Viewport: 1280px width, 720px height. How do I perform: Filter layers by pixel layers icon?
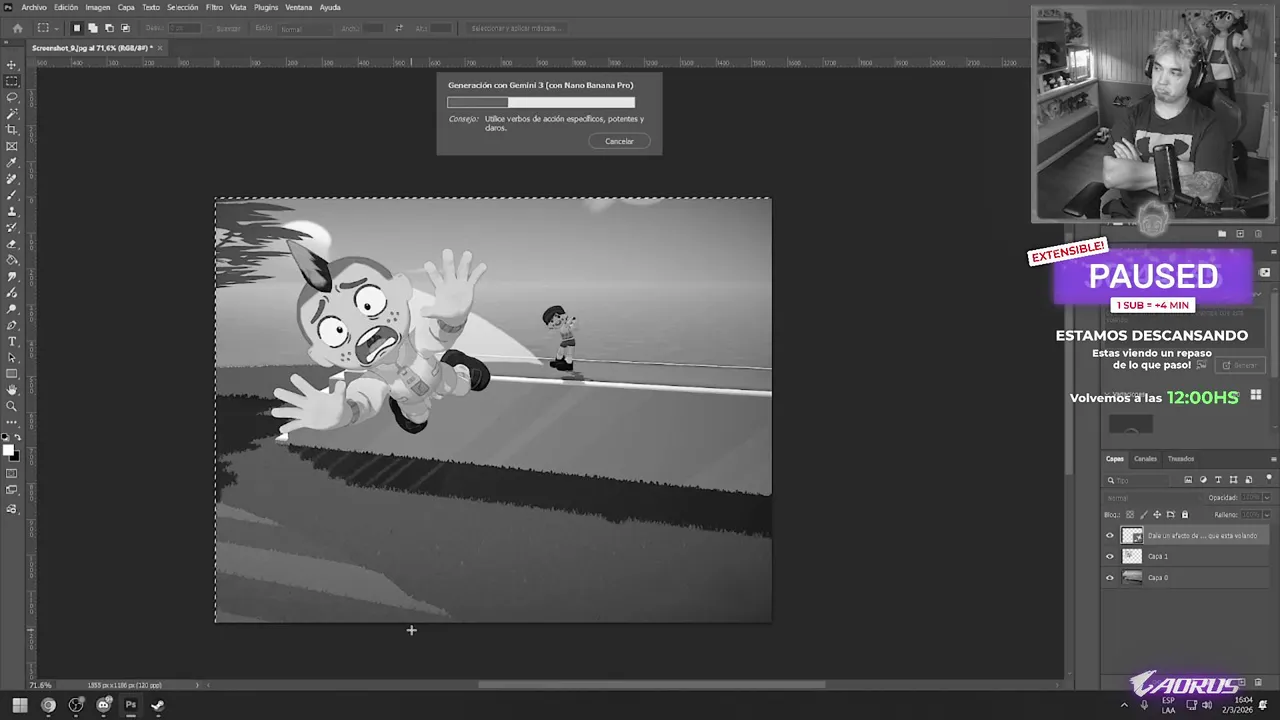(1188, 480)
